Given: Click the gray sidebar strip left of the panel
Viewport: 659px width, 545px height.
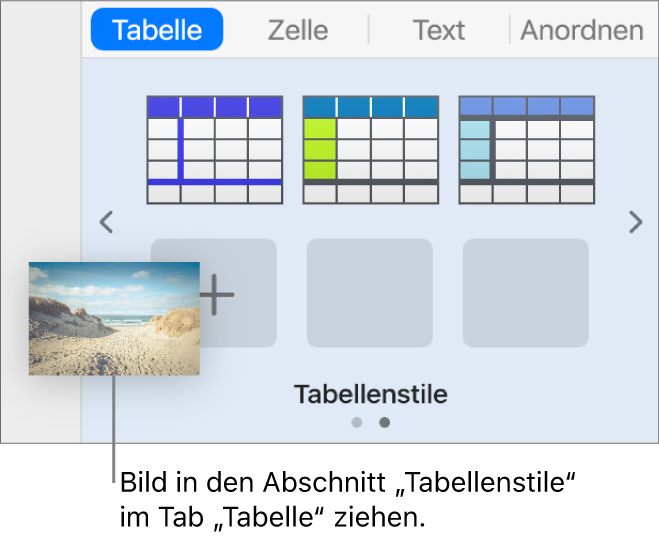Looking at the screenshot, I should pyautogui.click(x=40, y=150).
